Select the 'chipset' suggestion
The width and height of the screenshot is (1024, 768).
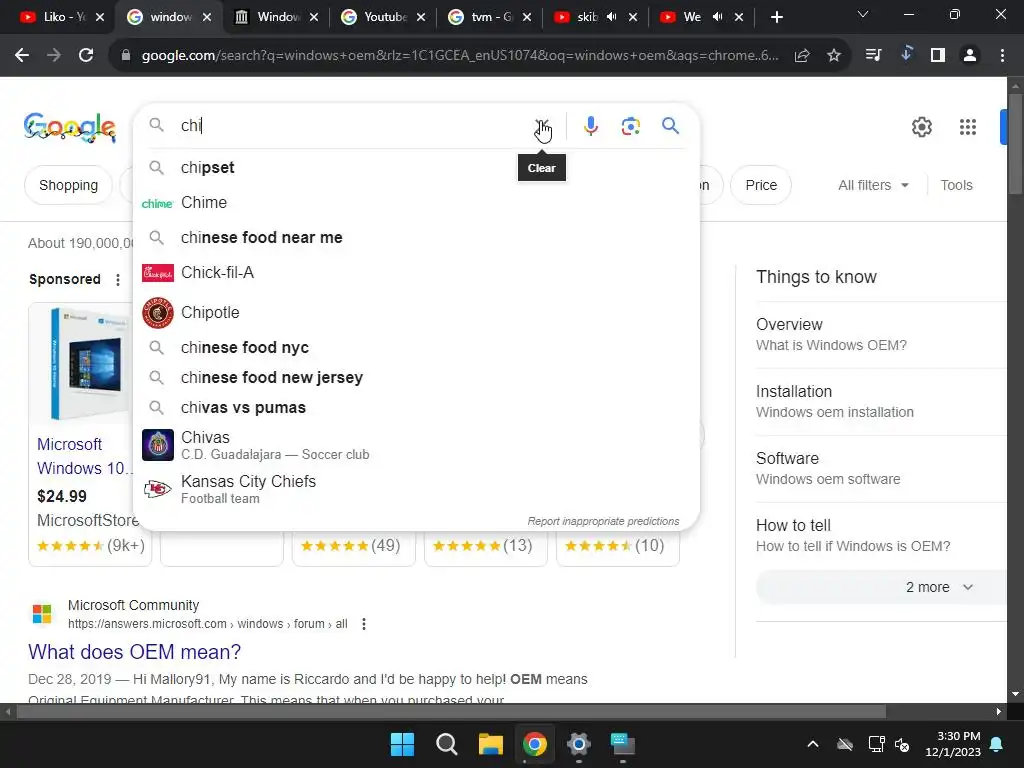[x=416, y=168]
